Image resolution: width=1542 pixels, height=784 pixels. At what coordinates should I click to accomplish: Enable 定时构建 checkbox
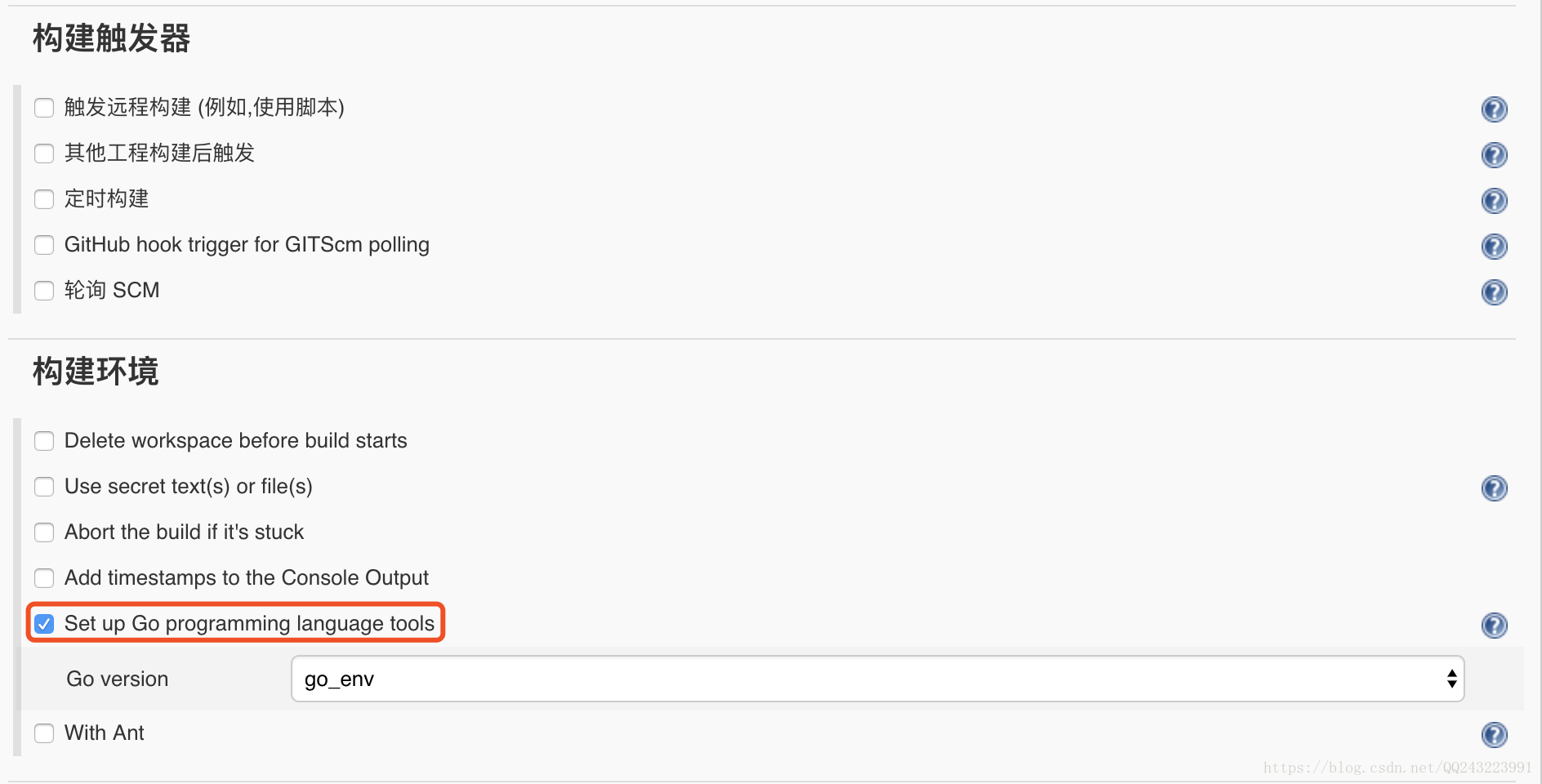[x=44, y=199]
